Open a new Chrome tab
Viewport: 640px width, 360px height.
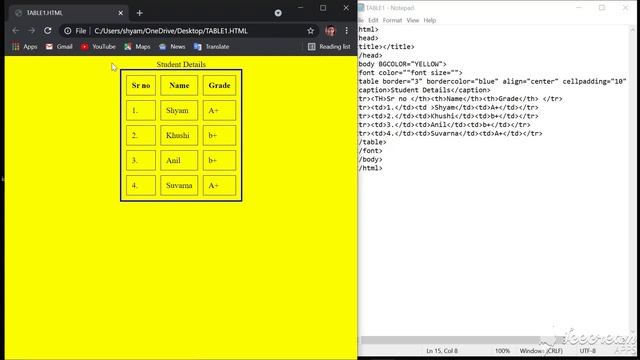[140, 13]
